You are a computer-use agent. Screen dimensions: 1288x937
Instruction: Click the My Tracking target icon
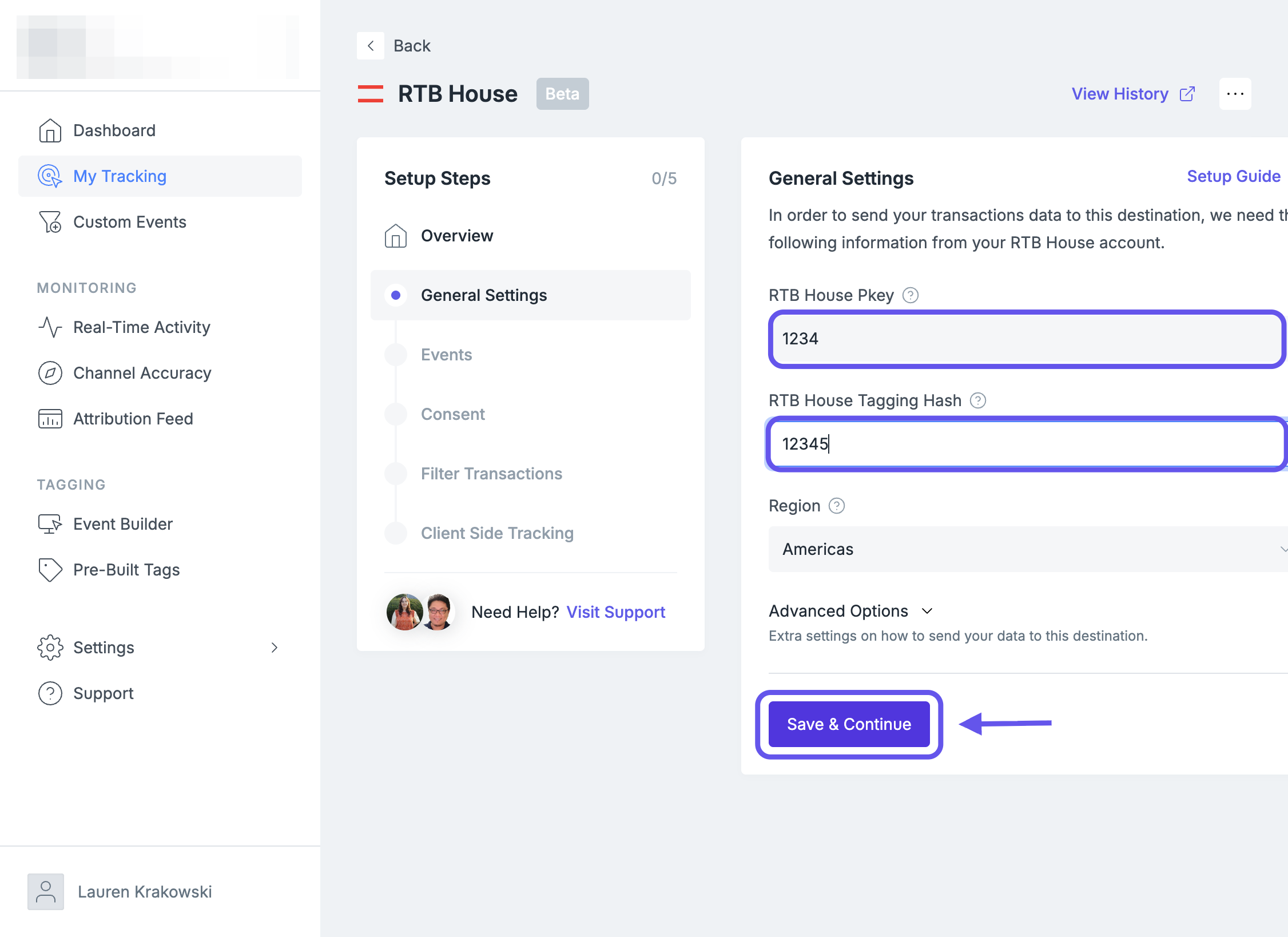click(x=50, y=176)
